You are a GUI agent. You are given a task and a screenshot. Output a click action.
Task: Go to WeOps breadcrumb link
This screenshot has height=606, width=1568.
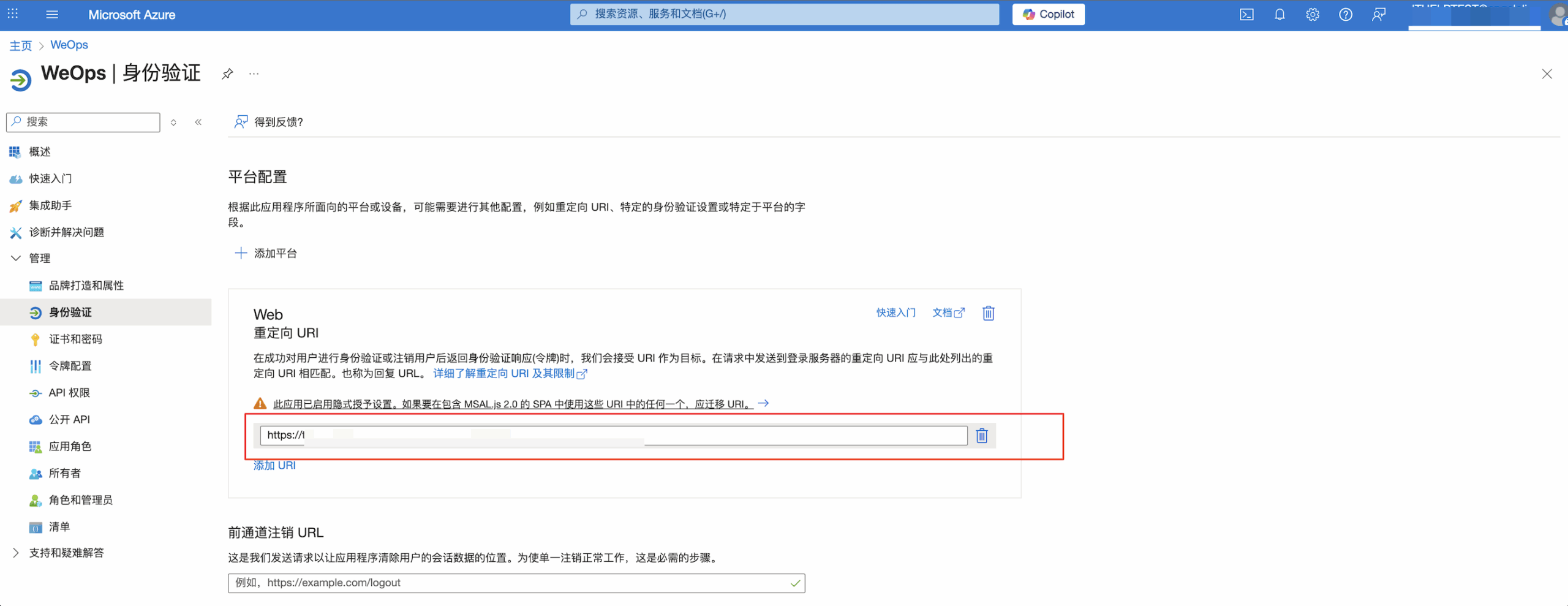coord(69,45)
